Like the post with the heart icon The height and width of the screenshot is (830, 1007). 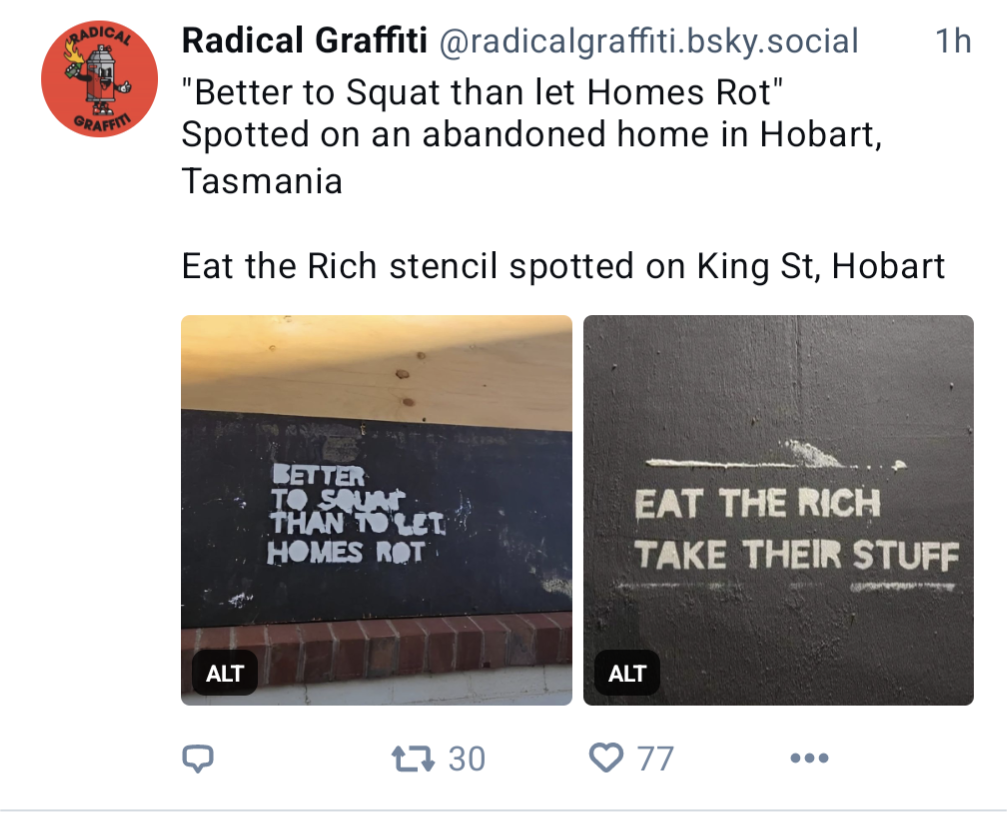pos(606,758)
